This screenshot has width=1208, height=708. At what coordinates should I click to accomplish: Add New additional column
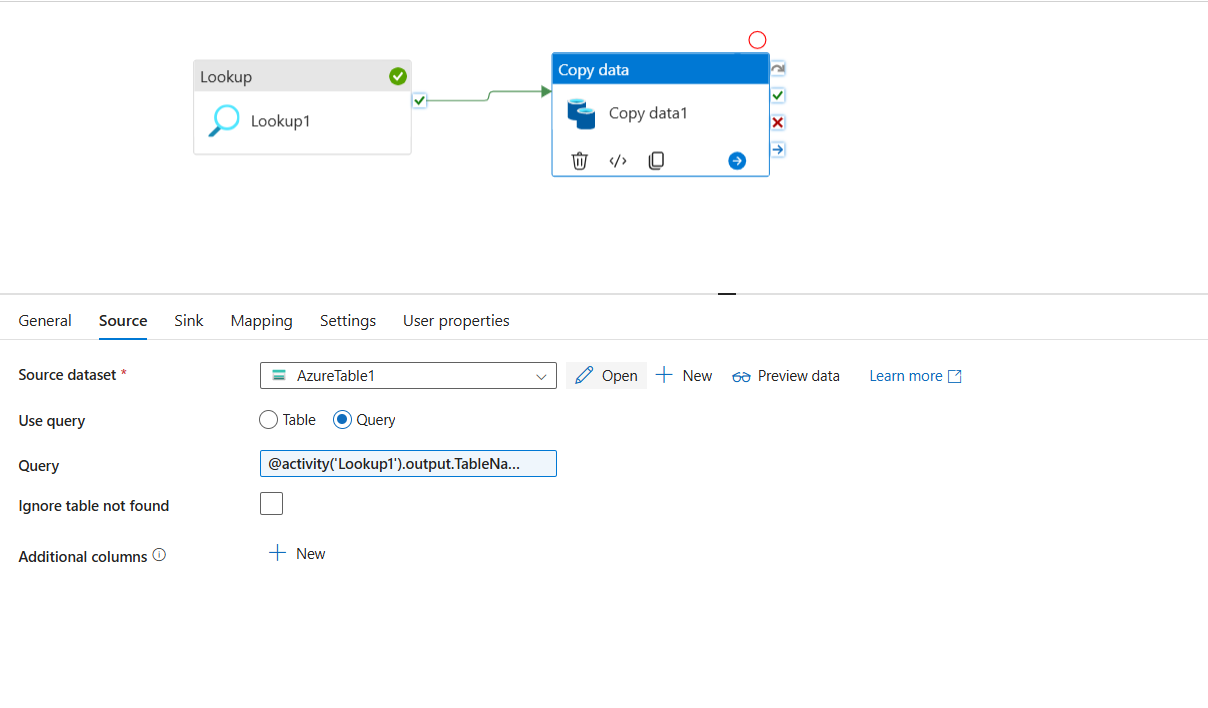[297, 554]
